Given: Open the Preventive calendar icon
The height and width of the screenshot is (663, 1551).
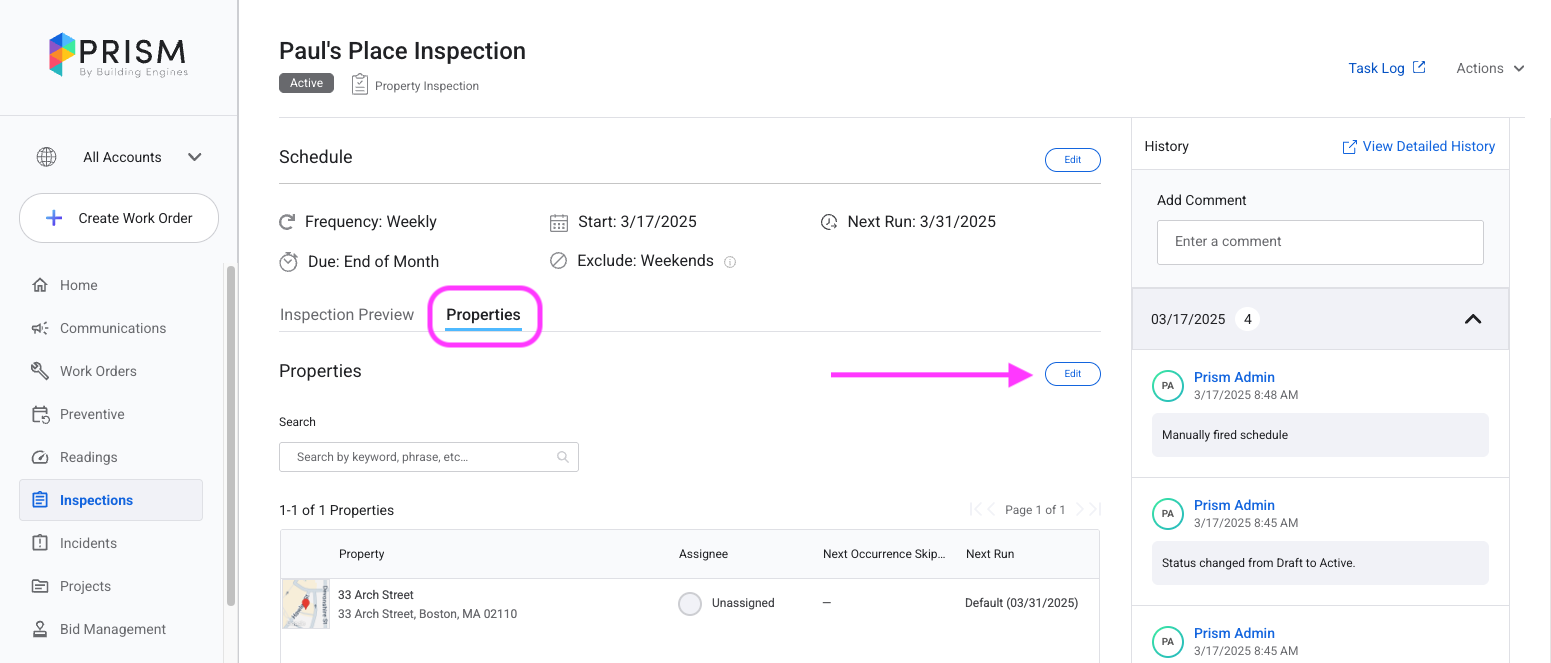Looking at the screenshot, I should [40, 414].
